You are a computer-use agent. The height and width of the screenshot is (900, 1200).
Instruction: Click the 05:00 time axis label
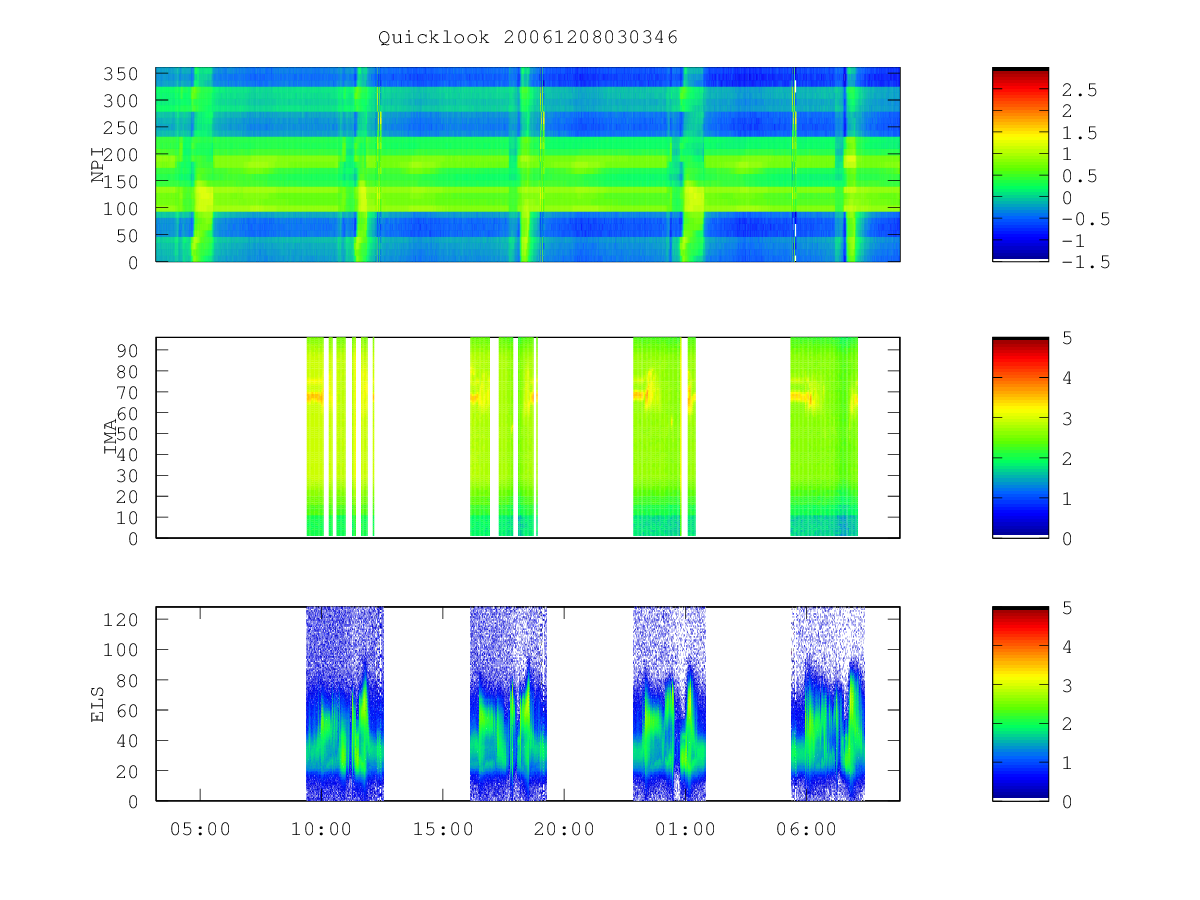click(x=200, y=829)
